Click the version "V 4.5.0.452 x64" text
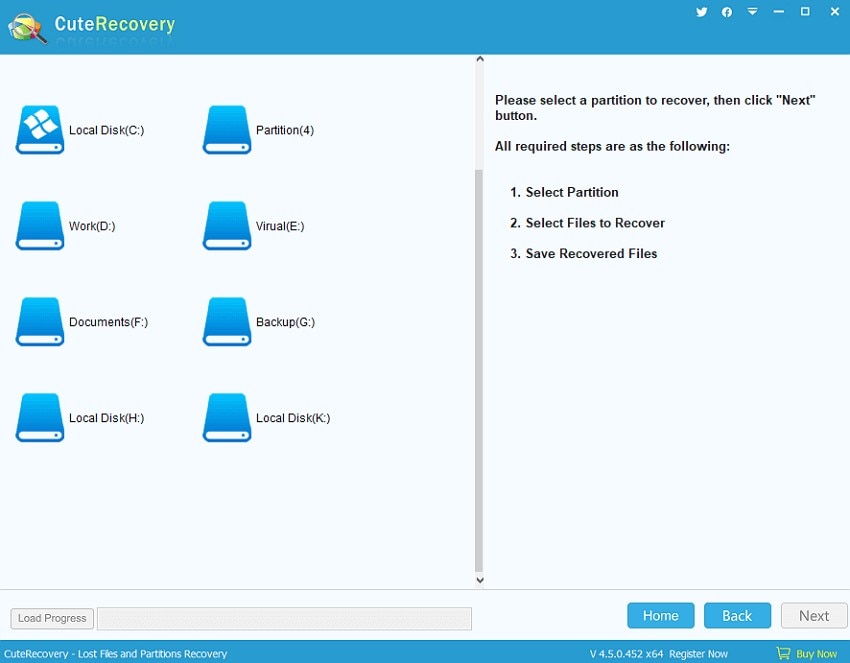Screen dimensions: 850x663 626,654
